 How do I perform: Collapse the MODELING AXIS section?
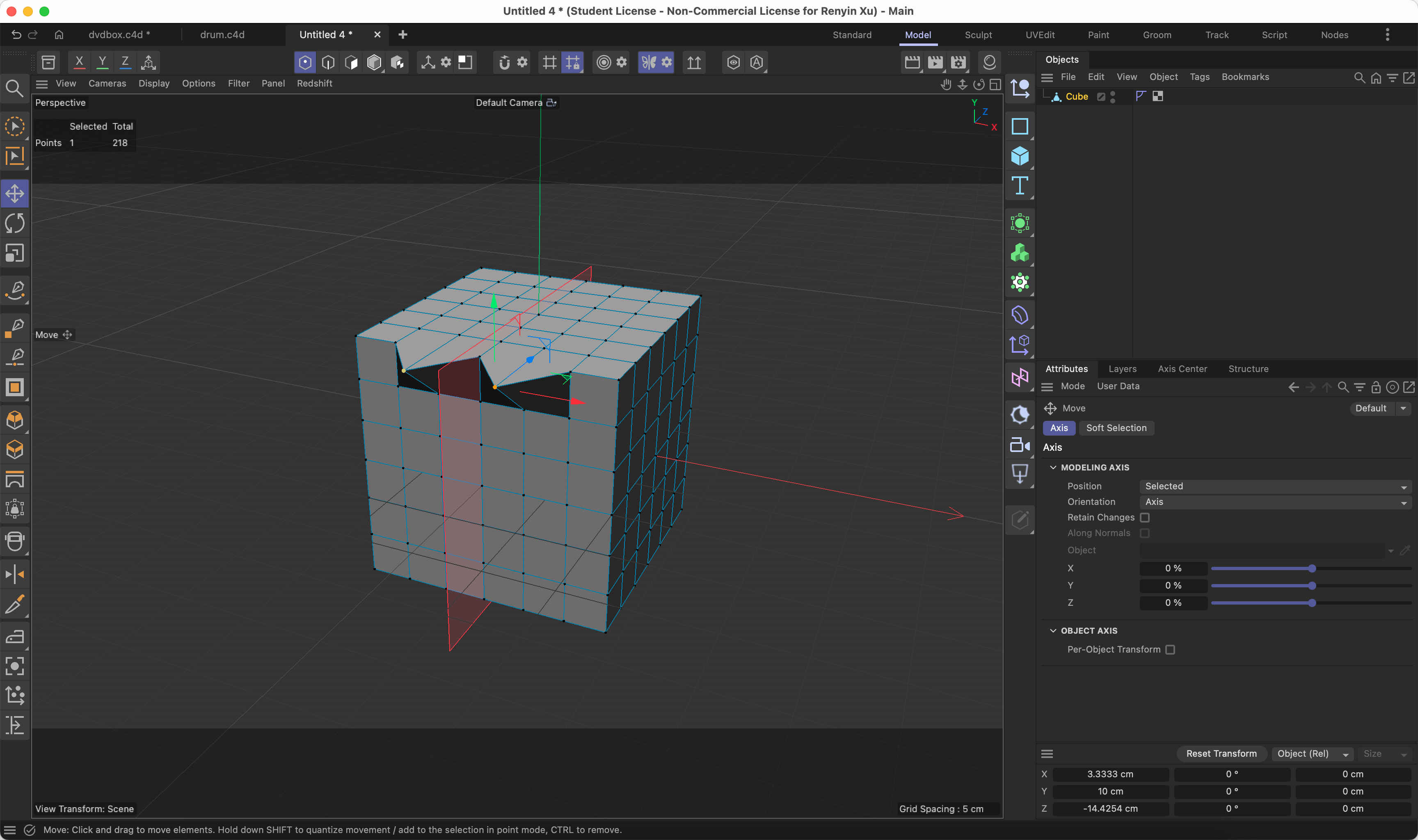(x=1053, y=468)
